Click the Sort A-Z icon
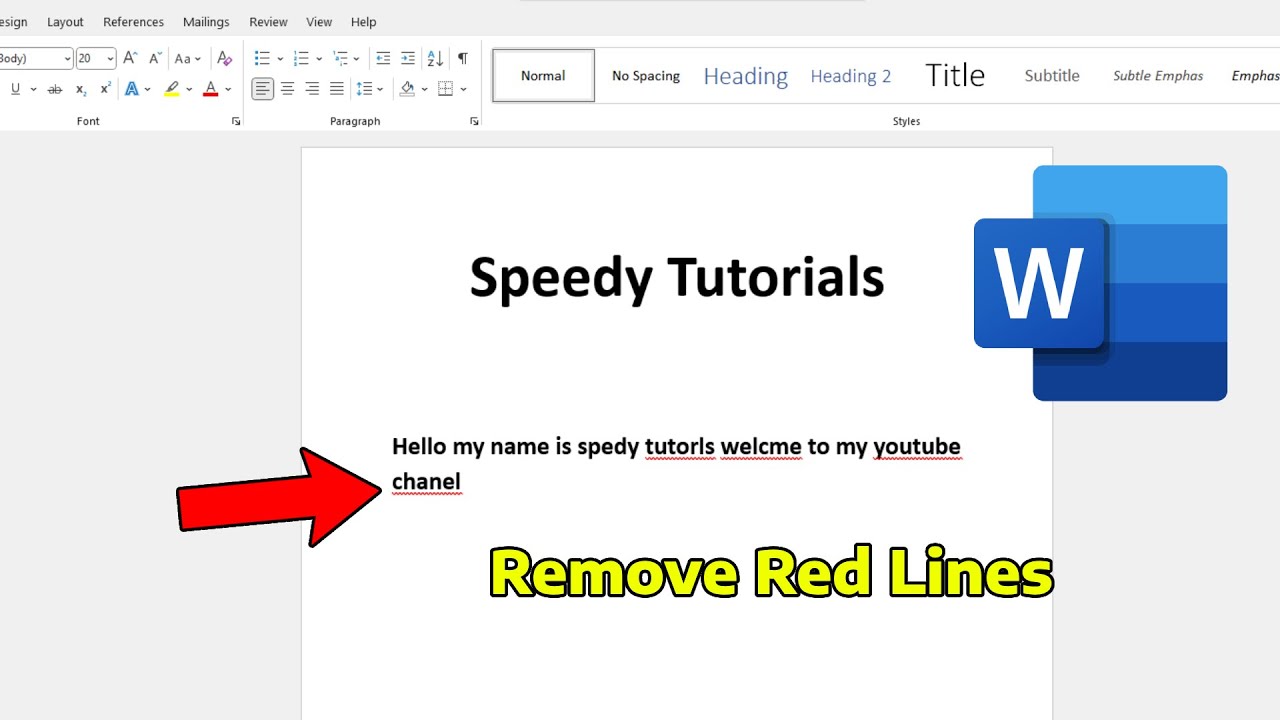Viewport: 1280px width, 720px height. 435,58
